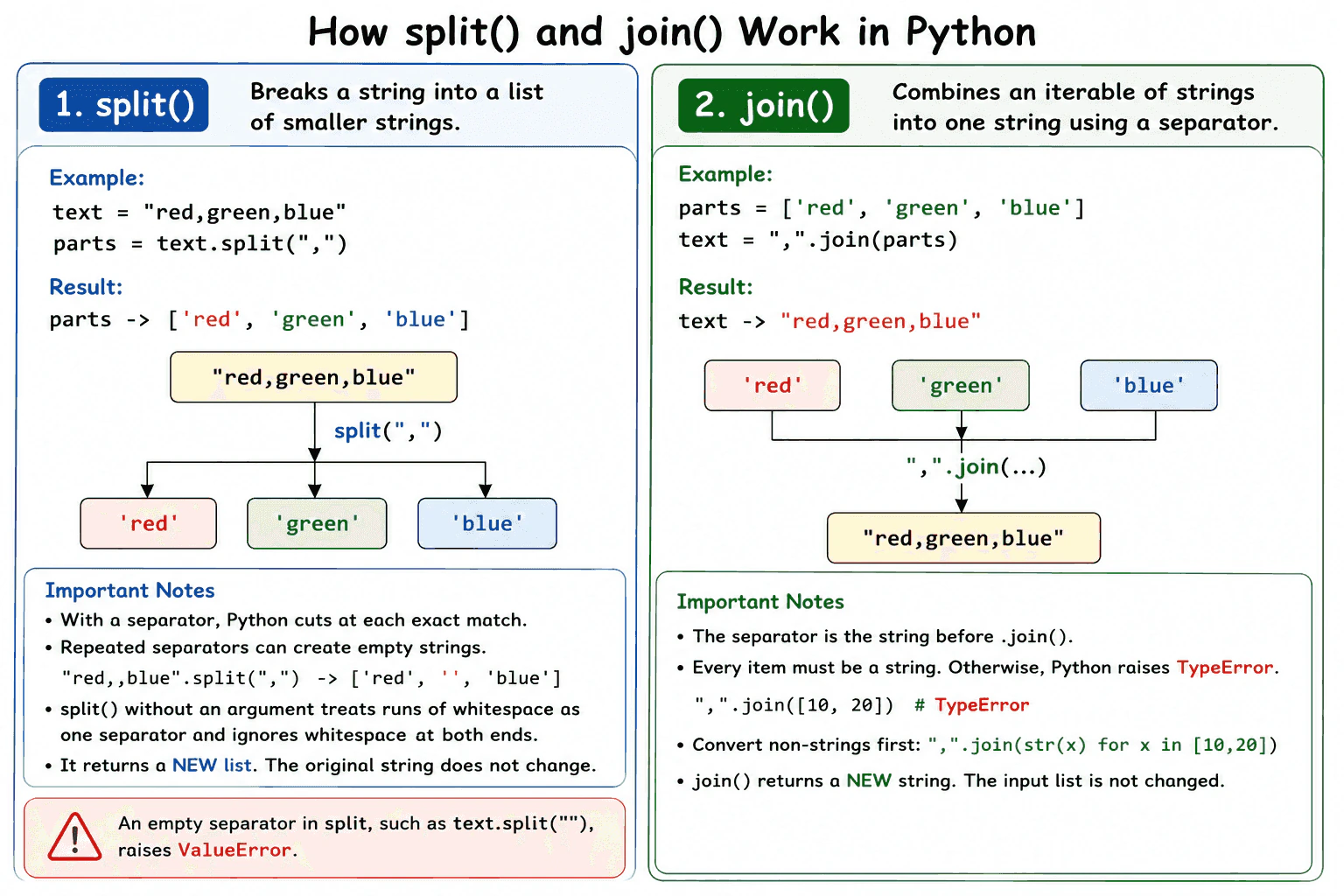Click 'Example:' heading in split panel
Viewport: 1344px width, 896px height.
coord(96,178)
